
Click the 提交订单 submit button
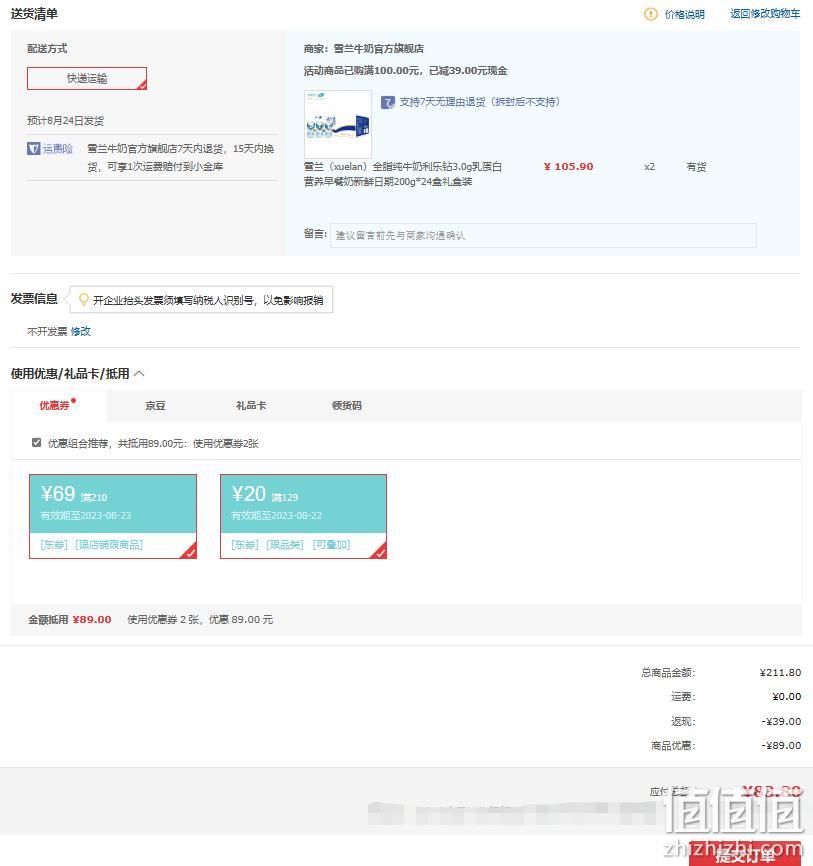745,855
